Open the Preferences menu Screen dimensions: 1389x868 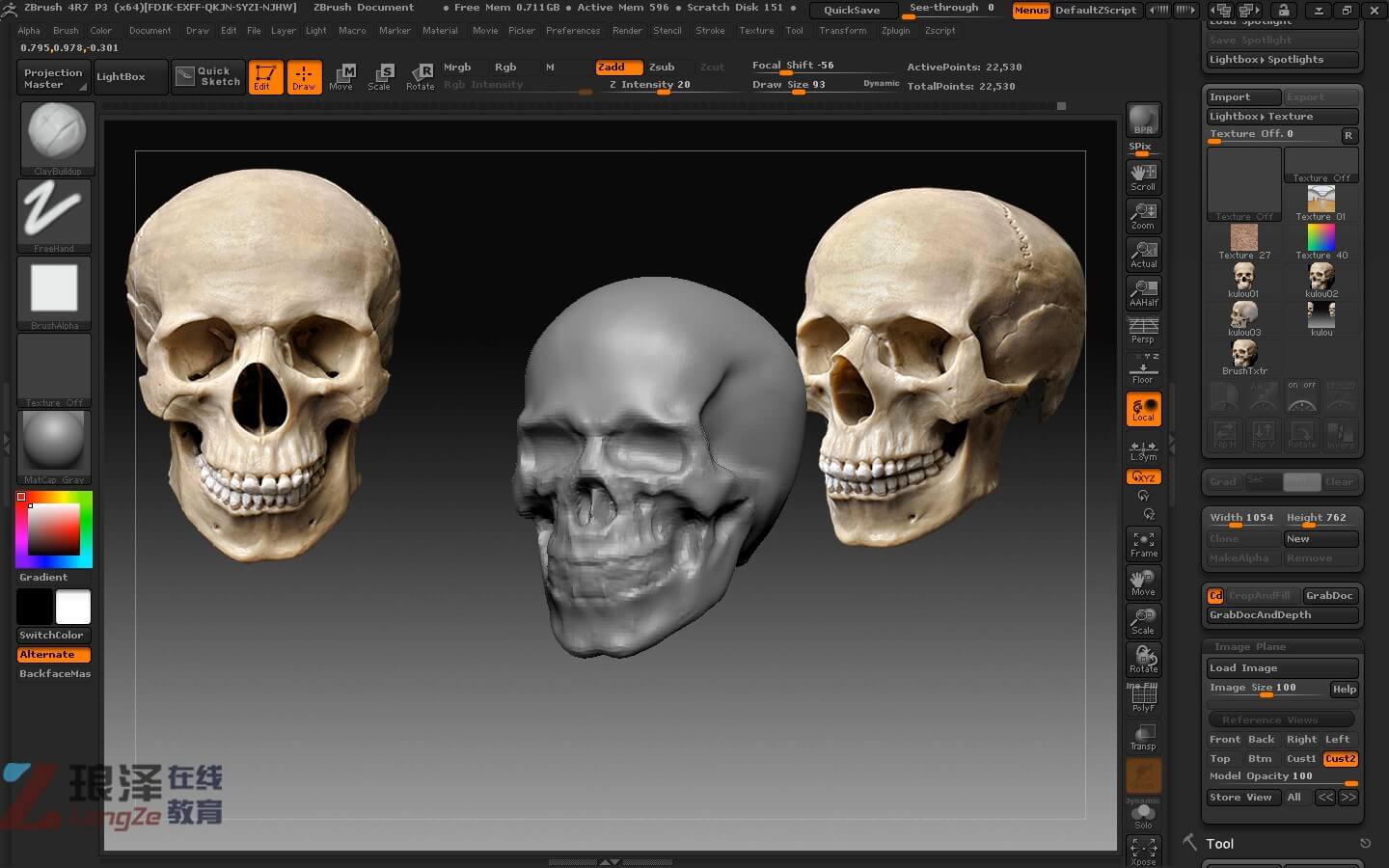coord(573,31)
